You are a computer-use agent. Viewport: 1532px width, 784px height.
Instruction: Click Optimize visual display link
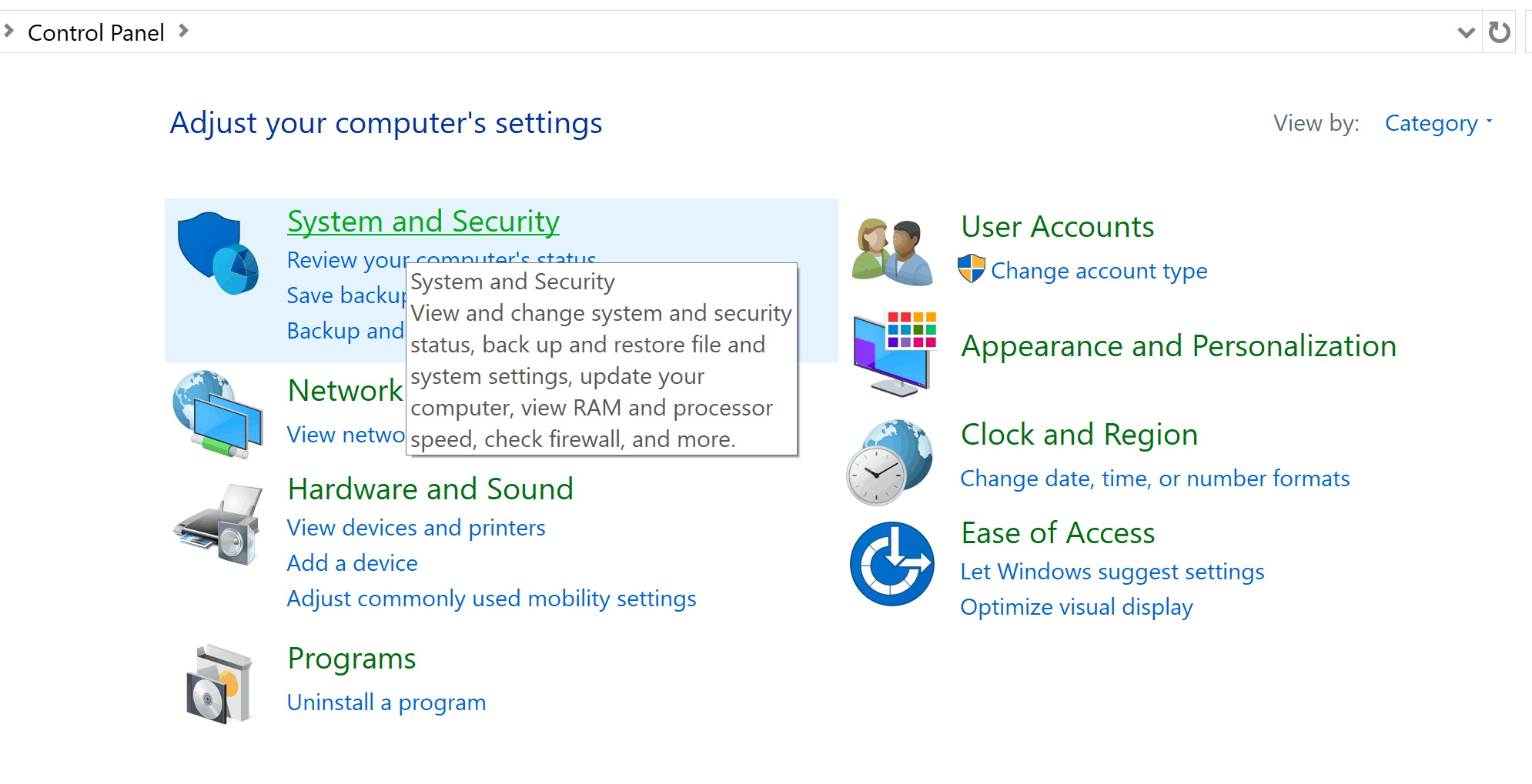click(x=1076, y=607)
